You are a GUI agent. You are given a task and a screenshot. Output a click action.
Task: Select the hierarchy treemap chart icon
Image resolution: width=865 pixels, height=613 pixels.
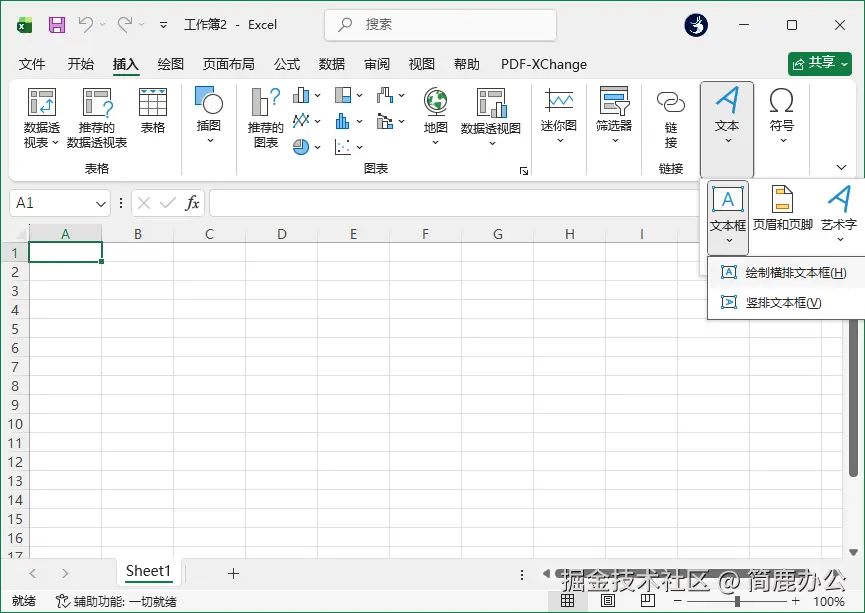click(x=343, y=95)
